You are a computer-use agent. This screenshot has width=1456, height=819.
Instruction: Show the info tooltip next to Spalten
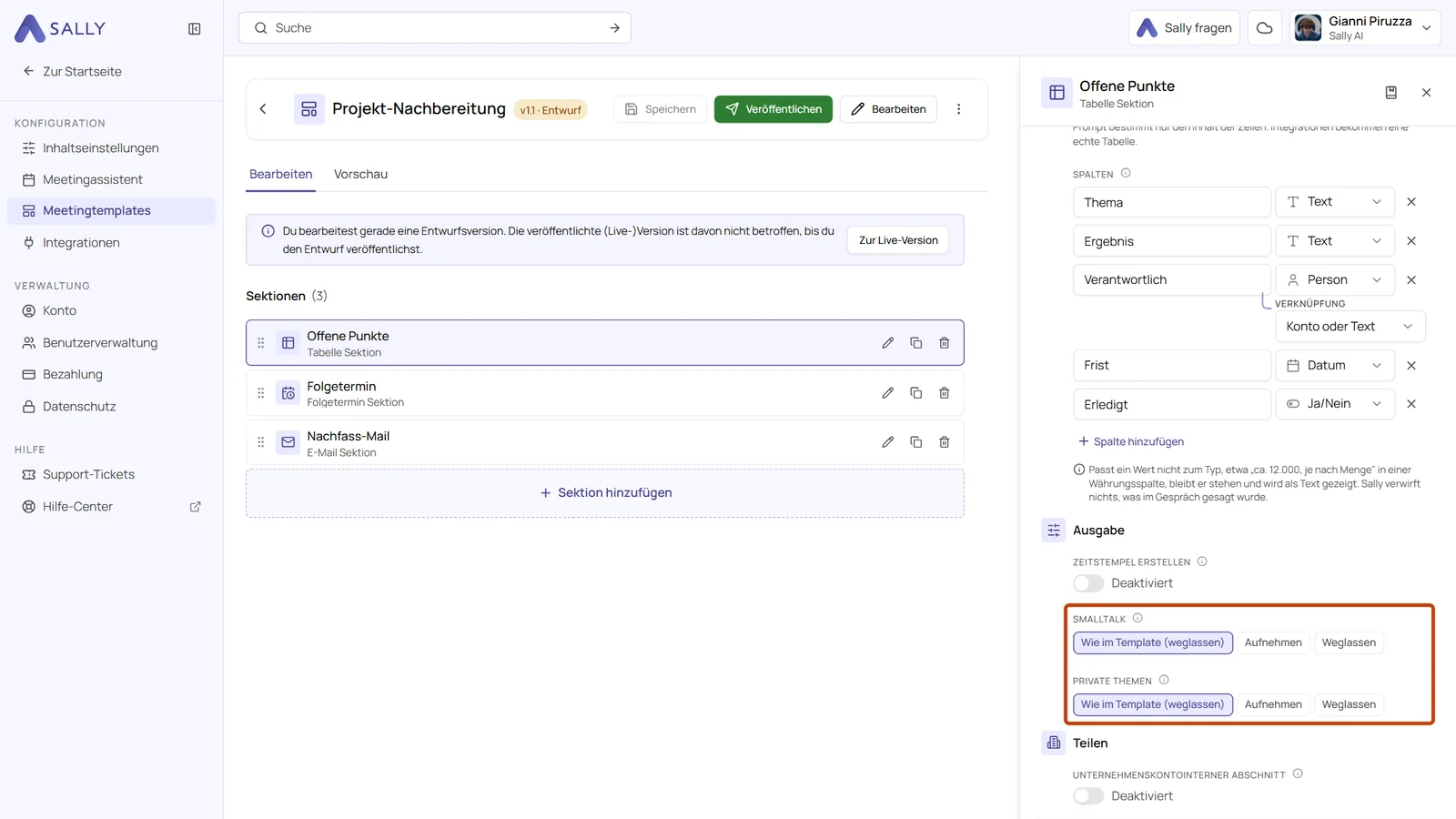1126,173
